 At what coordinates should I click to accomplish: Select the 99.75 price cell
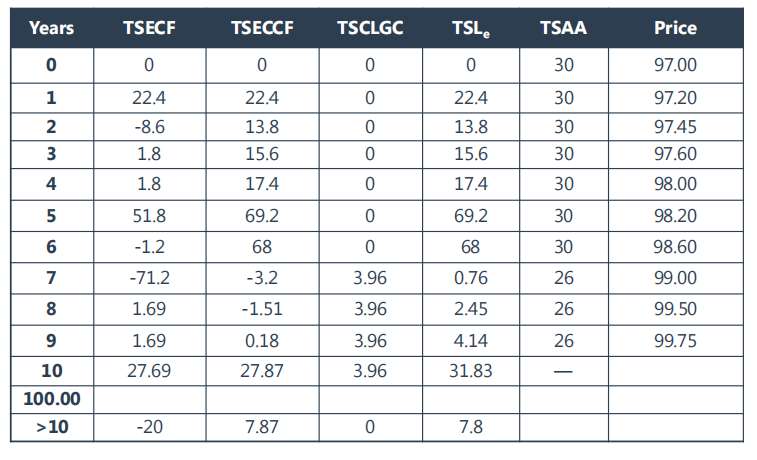click(675, 341)
